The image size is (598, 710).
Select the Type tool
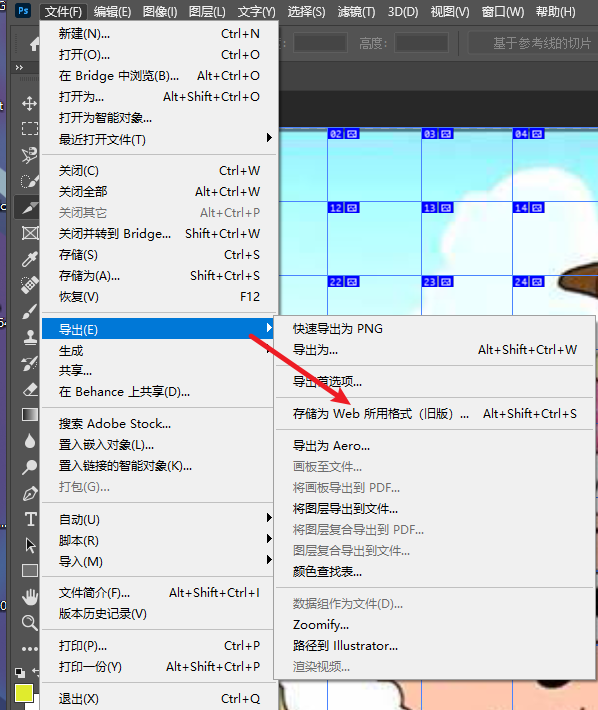(29, 519)
